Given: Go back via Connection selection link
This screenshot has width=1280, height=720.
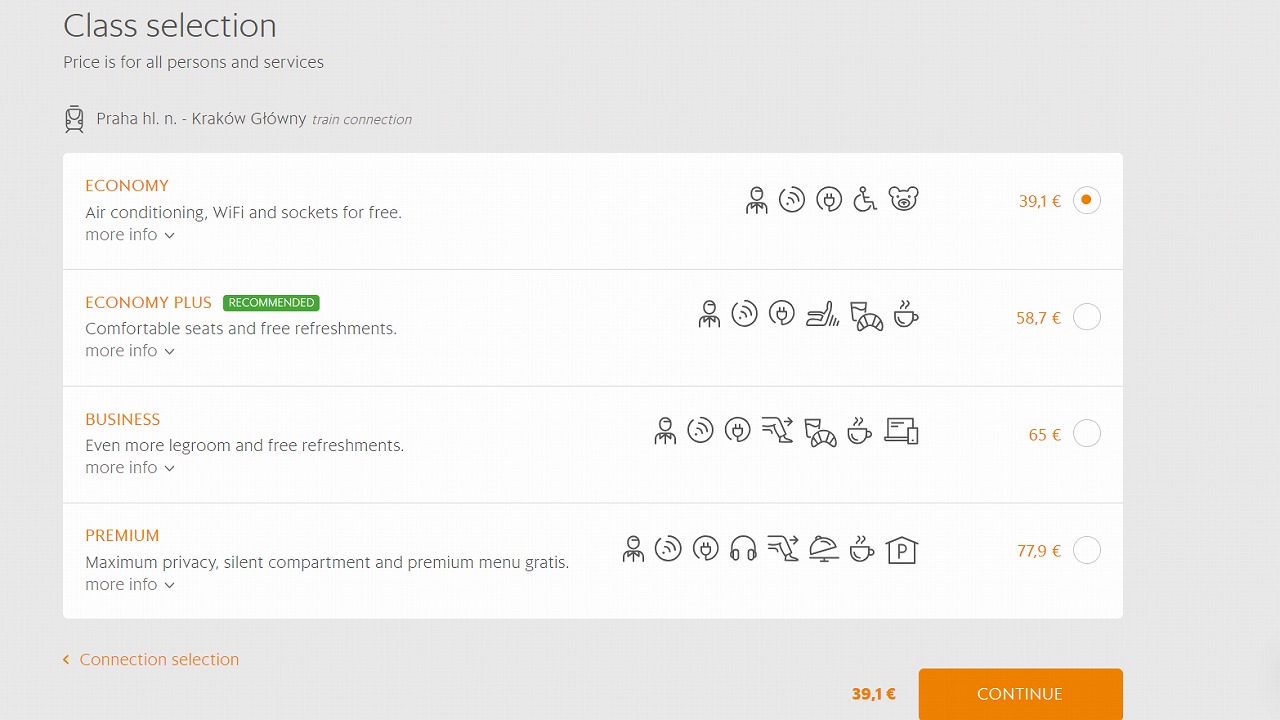Looking at the screenshot, I should (151, 660).
